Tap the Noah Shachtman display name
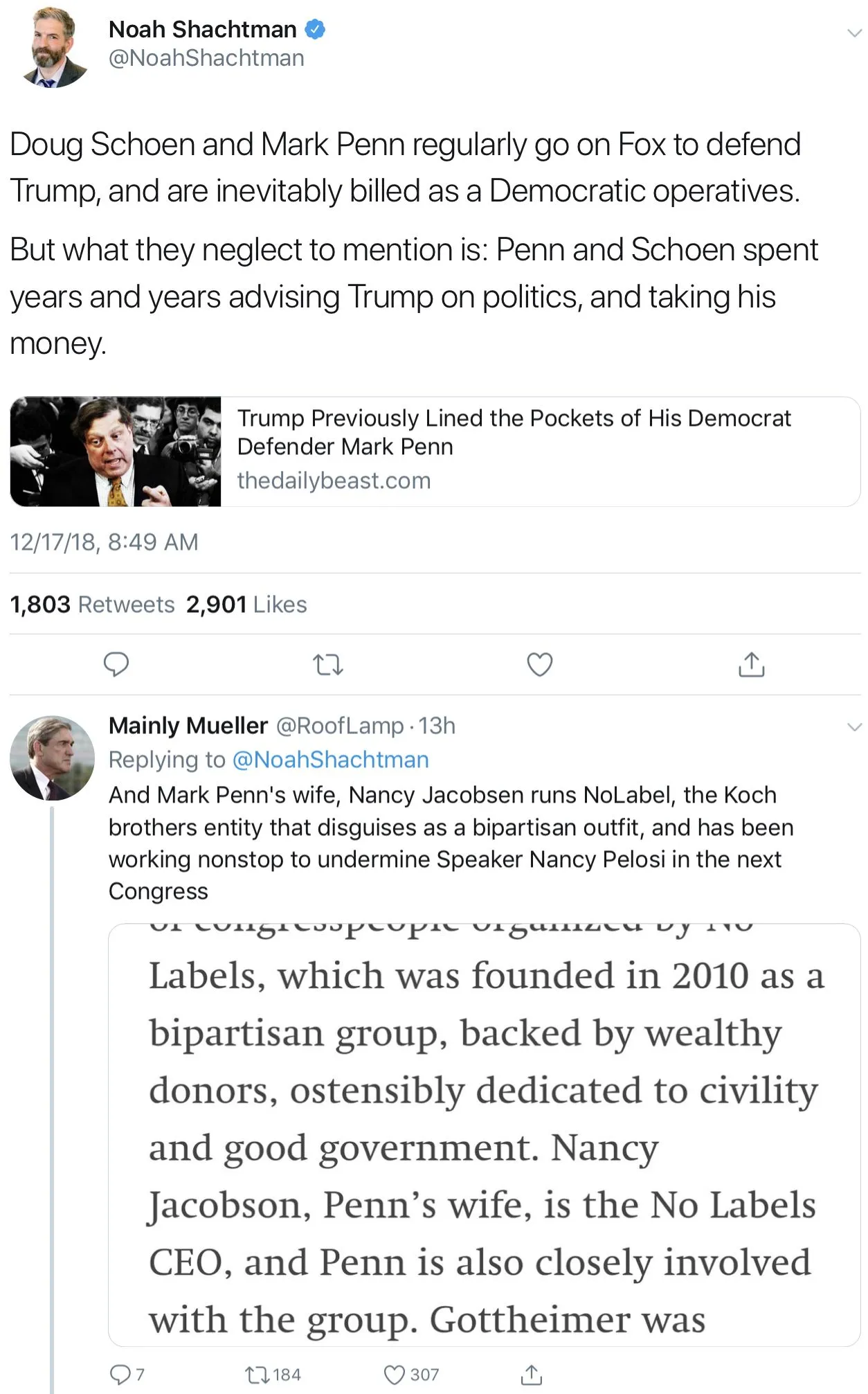The width and height of the screenshot is (868, 1394). pyautogui.click(x=202, y=29)
